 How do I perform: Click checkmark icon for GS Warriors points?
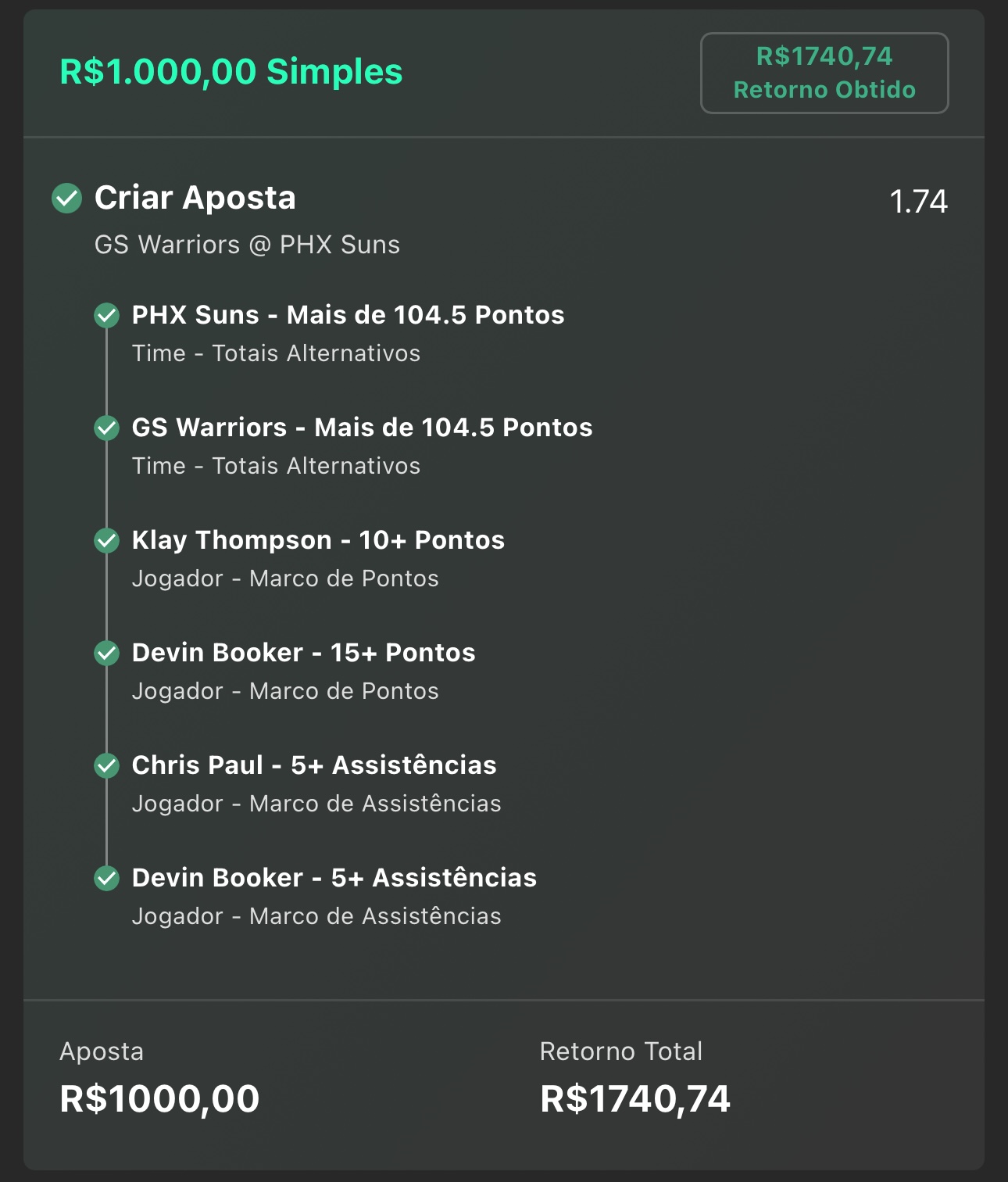[107, 428]
